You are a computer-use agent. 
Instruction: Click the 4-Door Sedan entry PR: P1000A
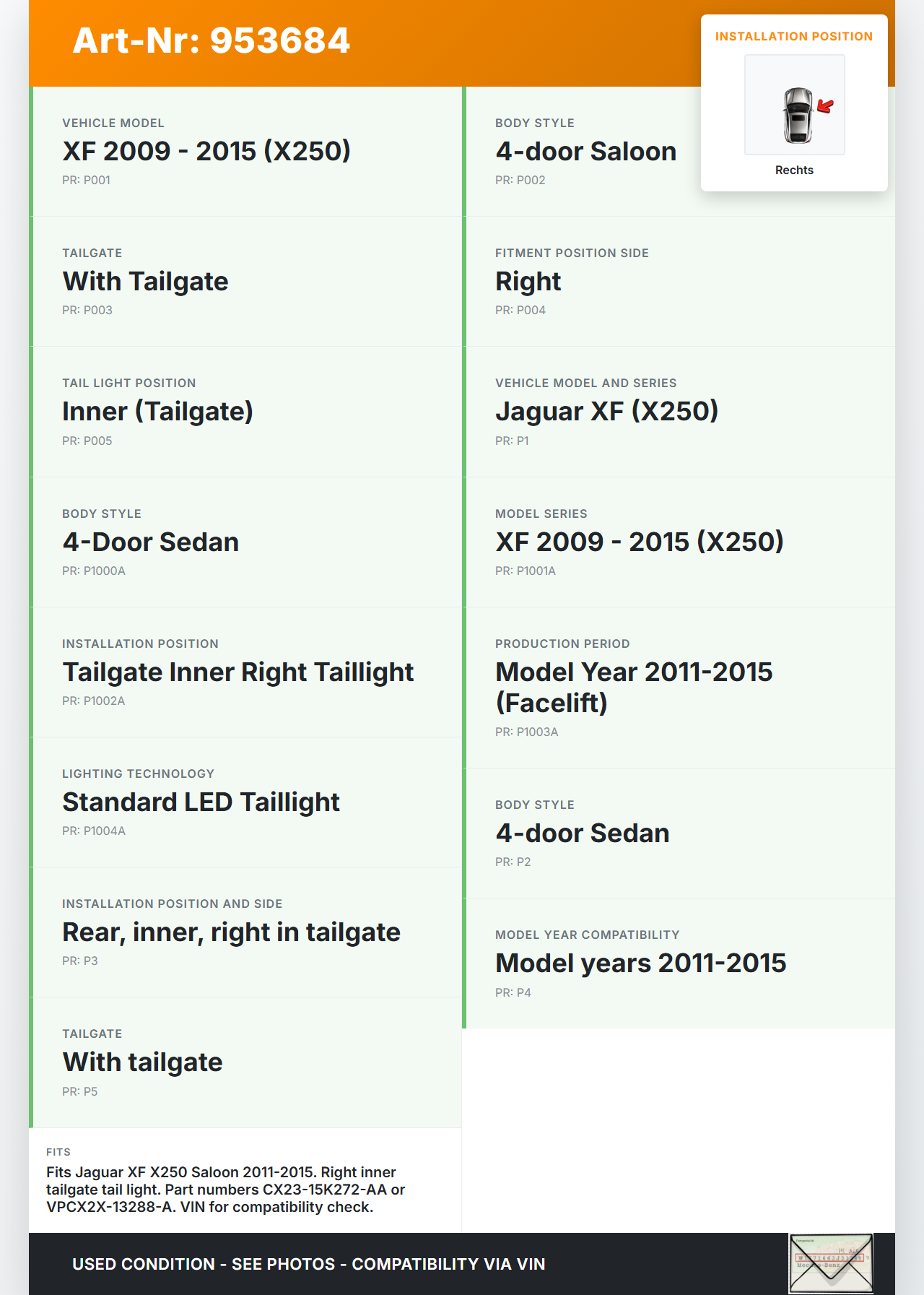pos(150,542)
